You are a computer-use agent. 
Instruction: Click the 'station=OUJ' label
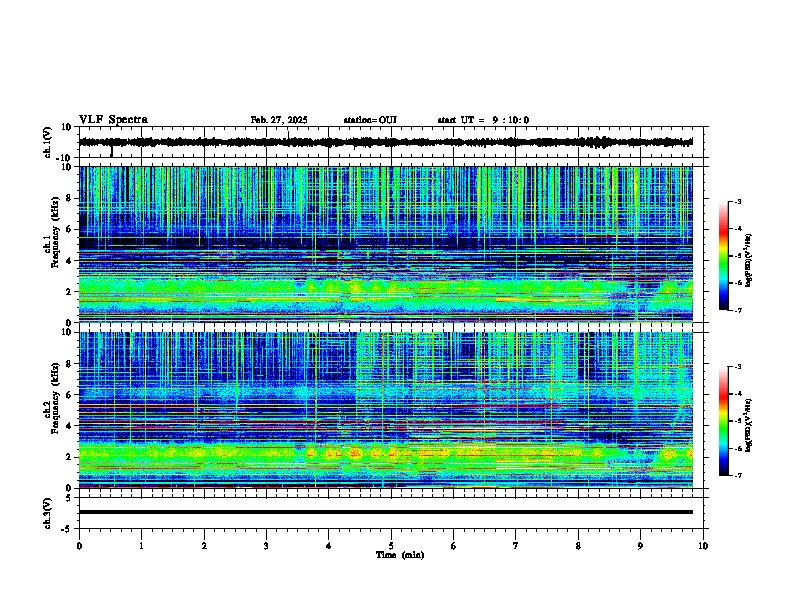point(370,120)
